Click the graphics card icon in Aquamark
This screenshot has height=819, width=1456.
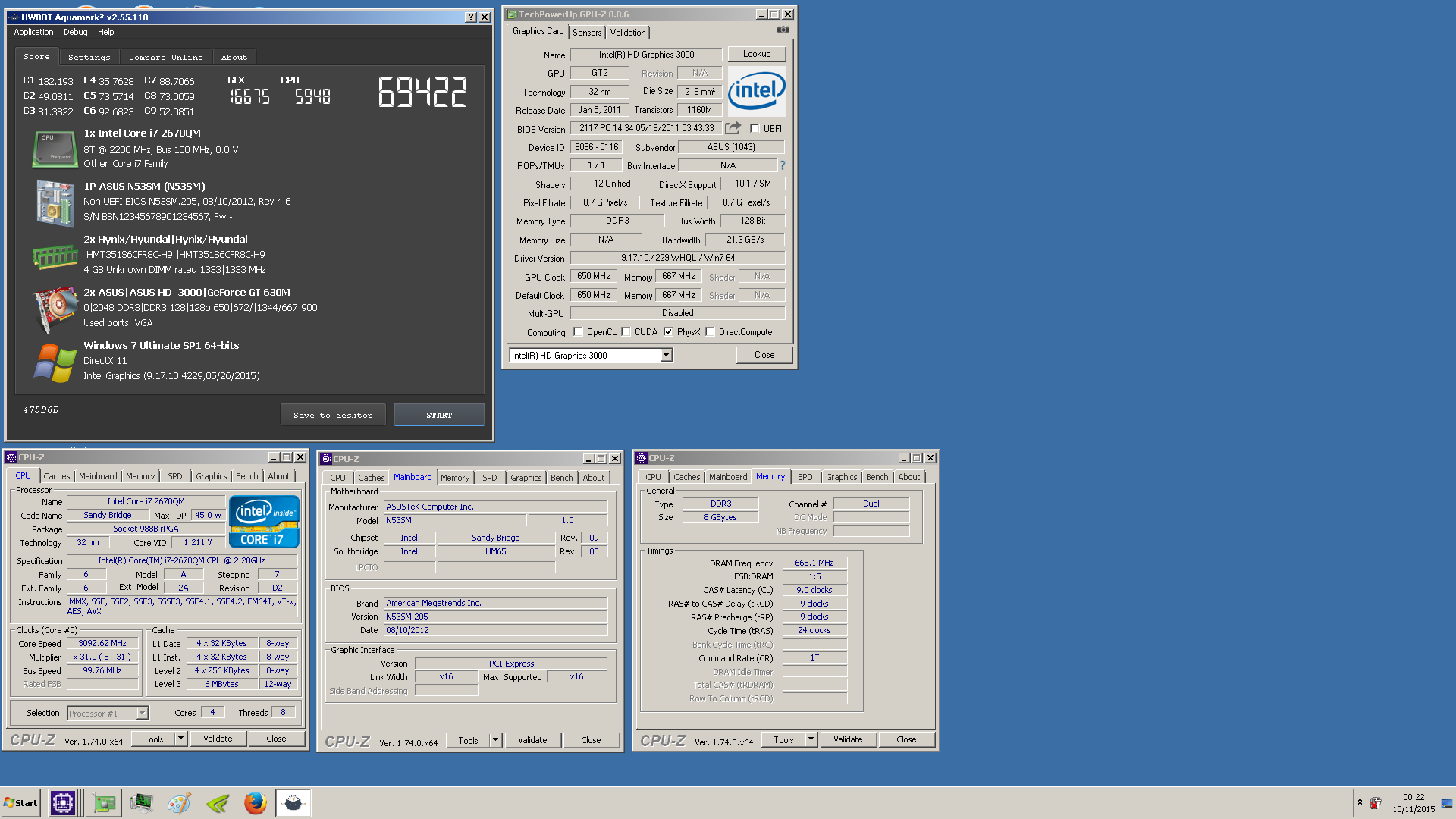click(x=55, y=309)
